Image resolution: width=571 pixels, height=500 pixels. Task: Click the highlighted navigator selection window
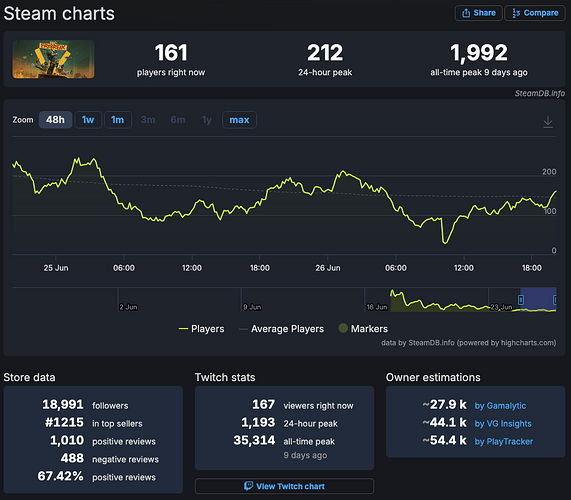tap(538, 299)
